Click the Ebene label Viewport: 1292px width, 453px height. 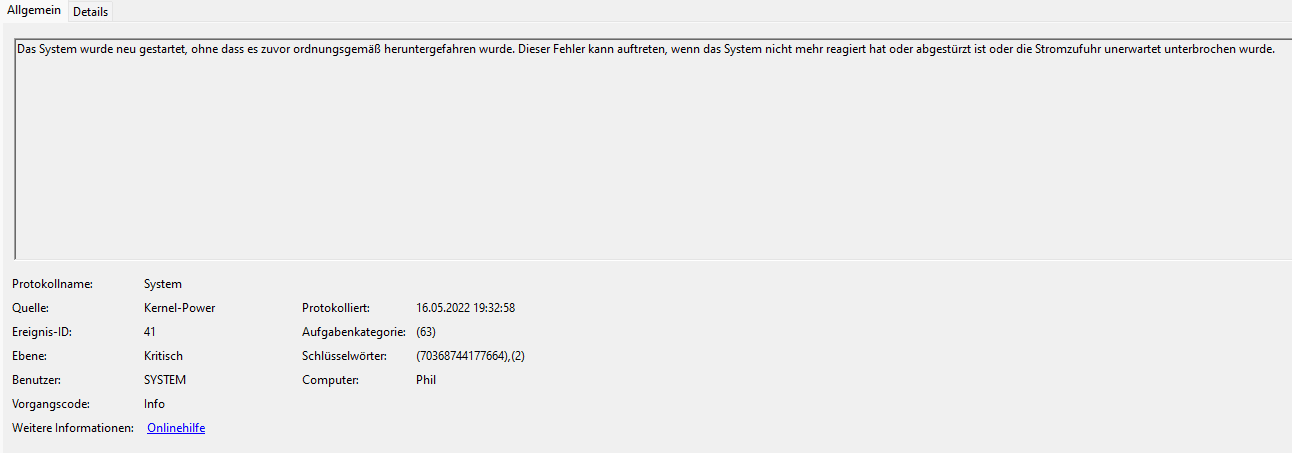coord(29,356)
